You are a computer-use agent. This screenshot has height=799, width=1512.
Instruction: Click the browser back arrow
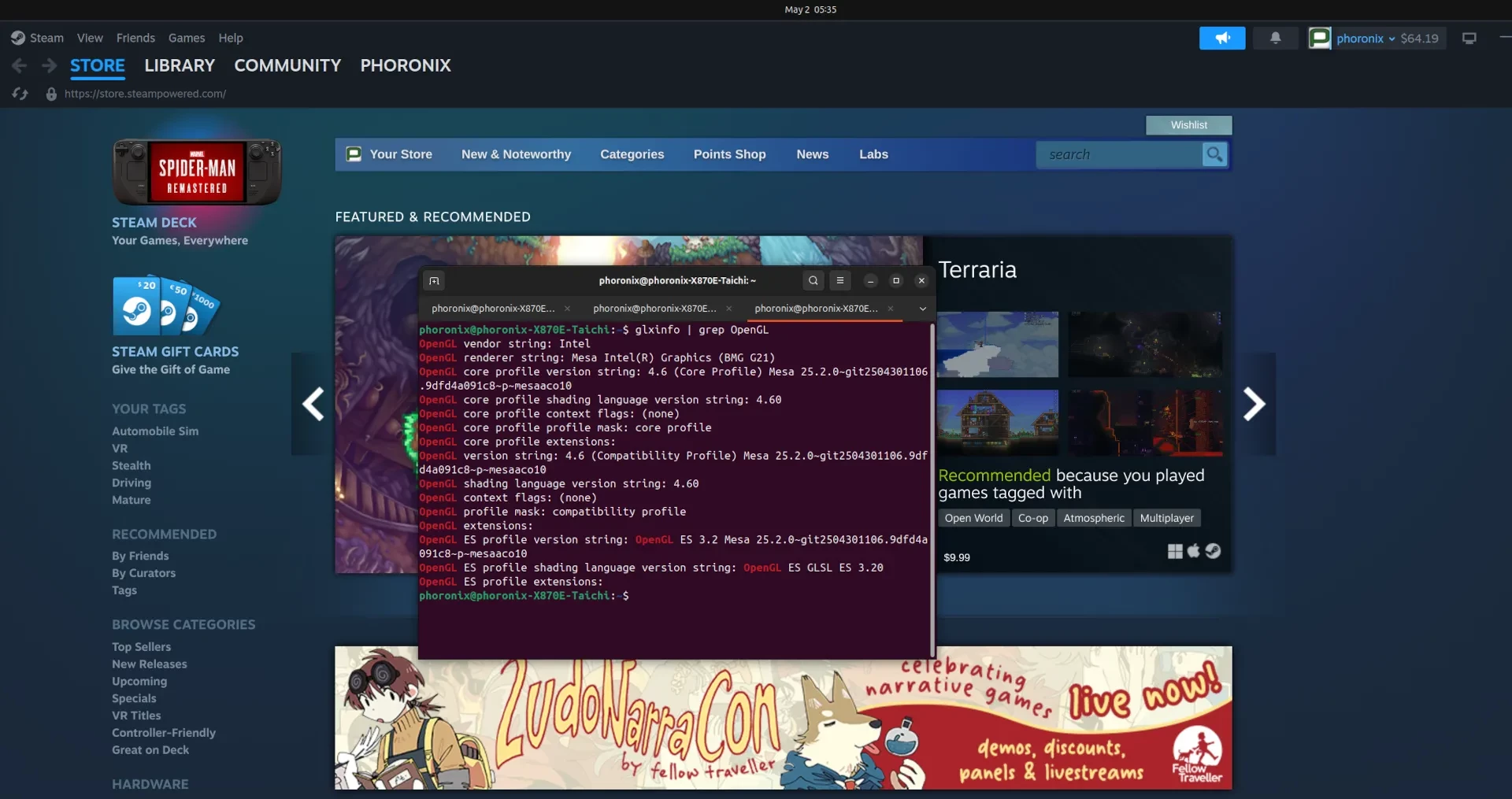point(20,65)
